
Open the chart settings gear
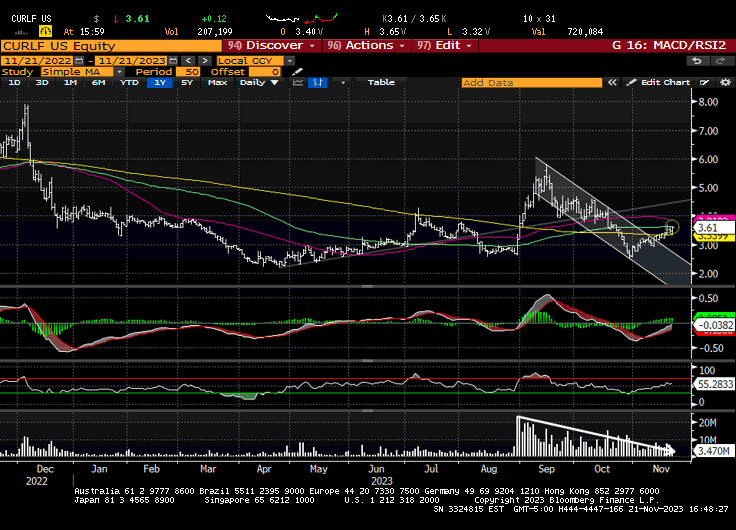click(x=725, y=83)
